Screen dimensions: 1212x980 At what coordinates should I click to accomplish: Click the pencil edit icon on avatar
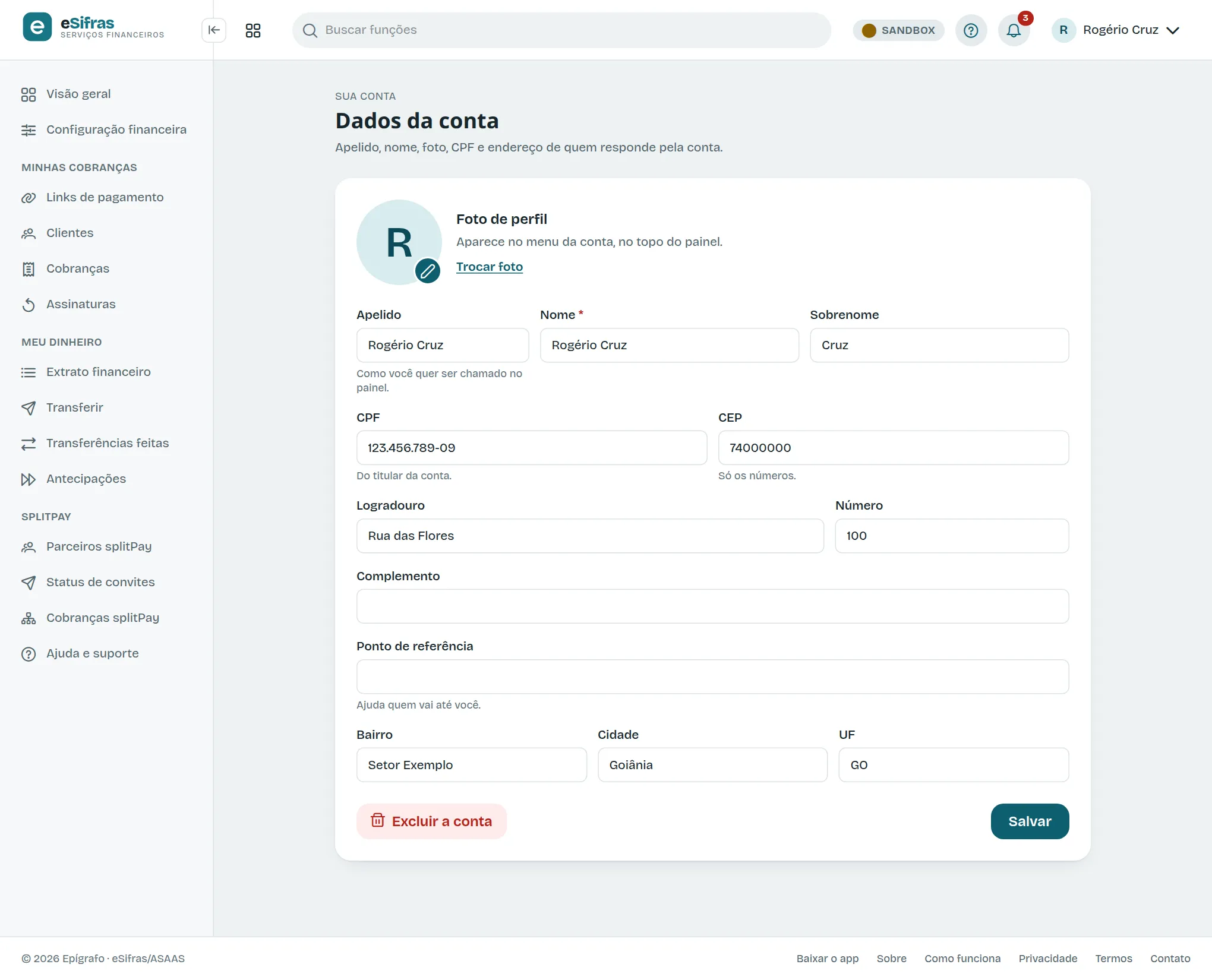427,271
